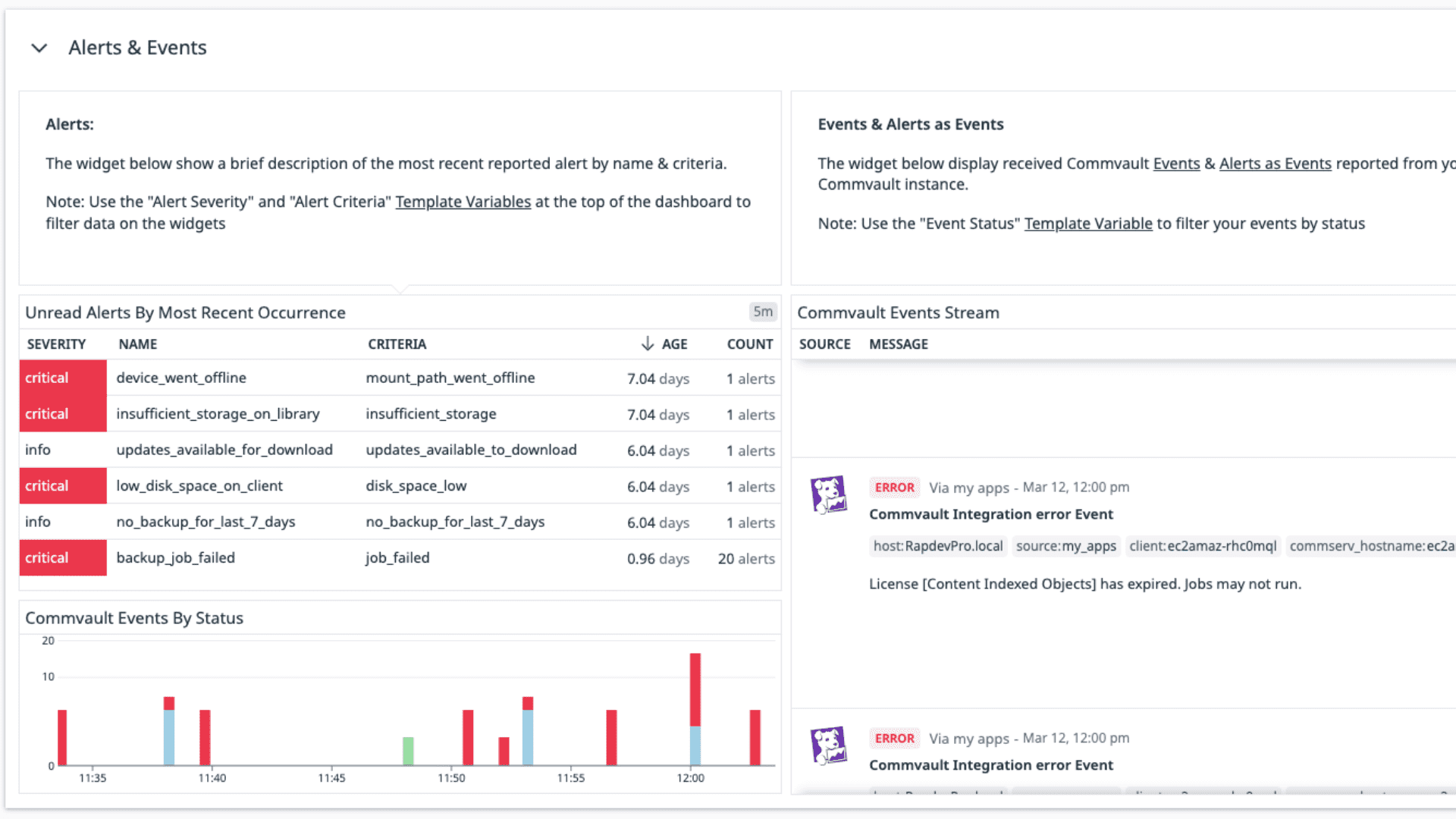Click the 11:50 label on chart axis
1456x819 pixels.
pyautogui.click(x=451, y=778)
